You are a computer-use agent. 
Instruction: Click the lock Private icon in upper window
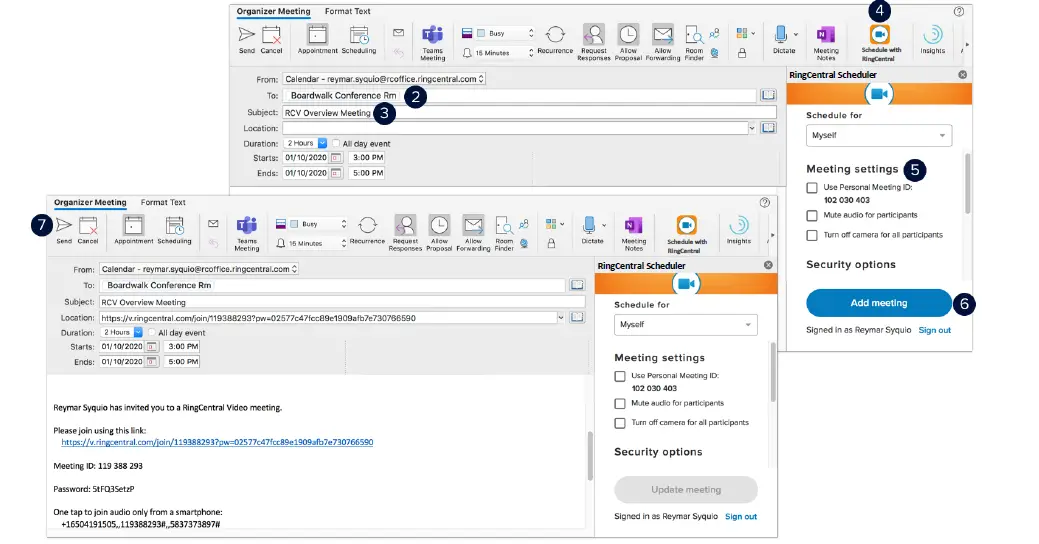(742, 53)
